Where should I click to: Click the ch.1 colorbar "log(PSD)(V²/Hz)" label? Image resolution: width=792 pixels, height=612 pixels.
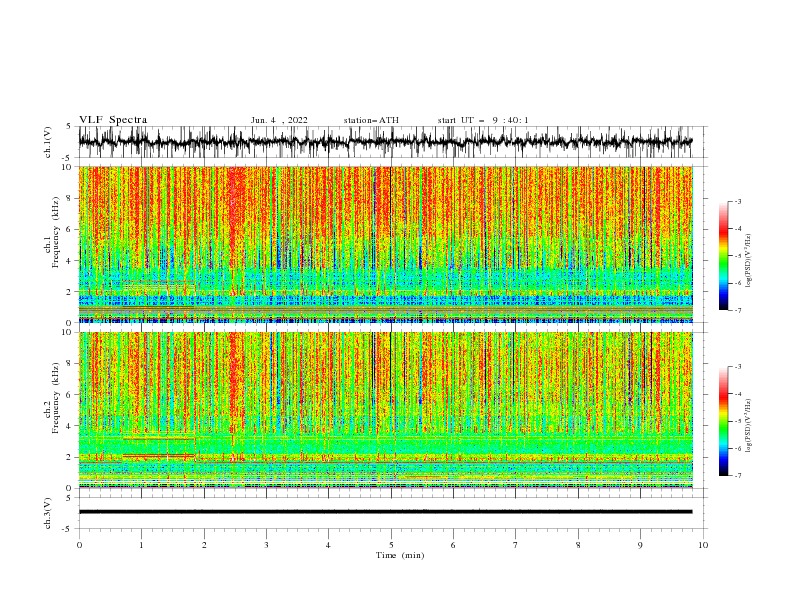tap(748, 261)
